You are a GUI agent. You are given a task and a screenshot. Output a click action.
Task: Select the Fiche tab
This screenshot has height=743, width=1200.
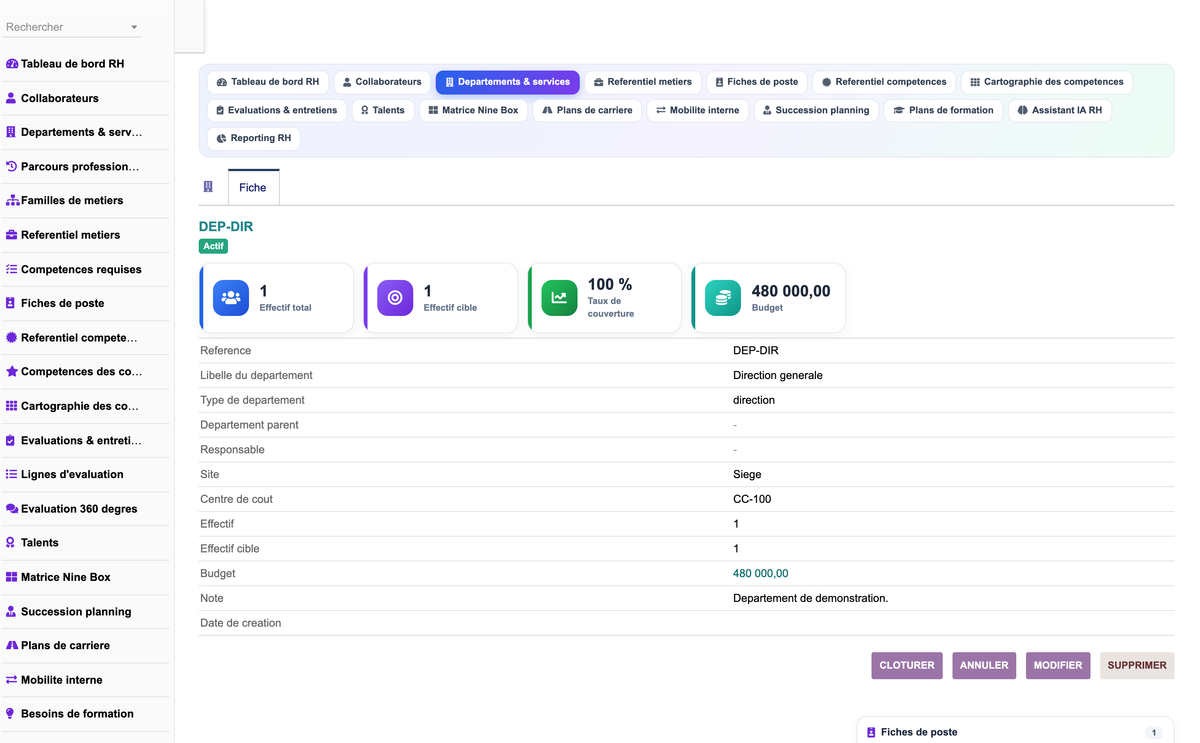click(253, 187)
